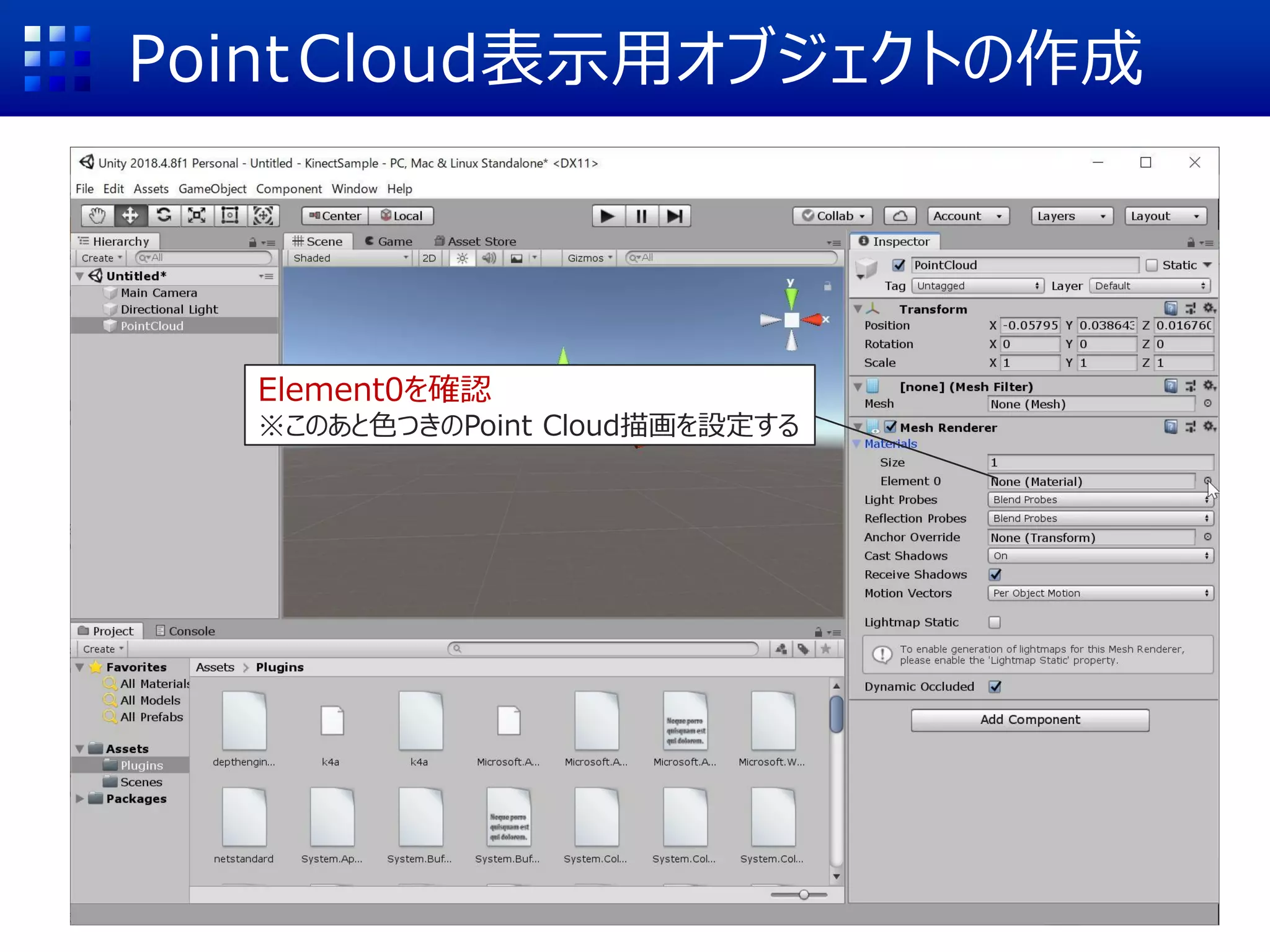Click the Pause button
1270x952 pixels.
click(x=641, y=216)
